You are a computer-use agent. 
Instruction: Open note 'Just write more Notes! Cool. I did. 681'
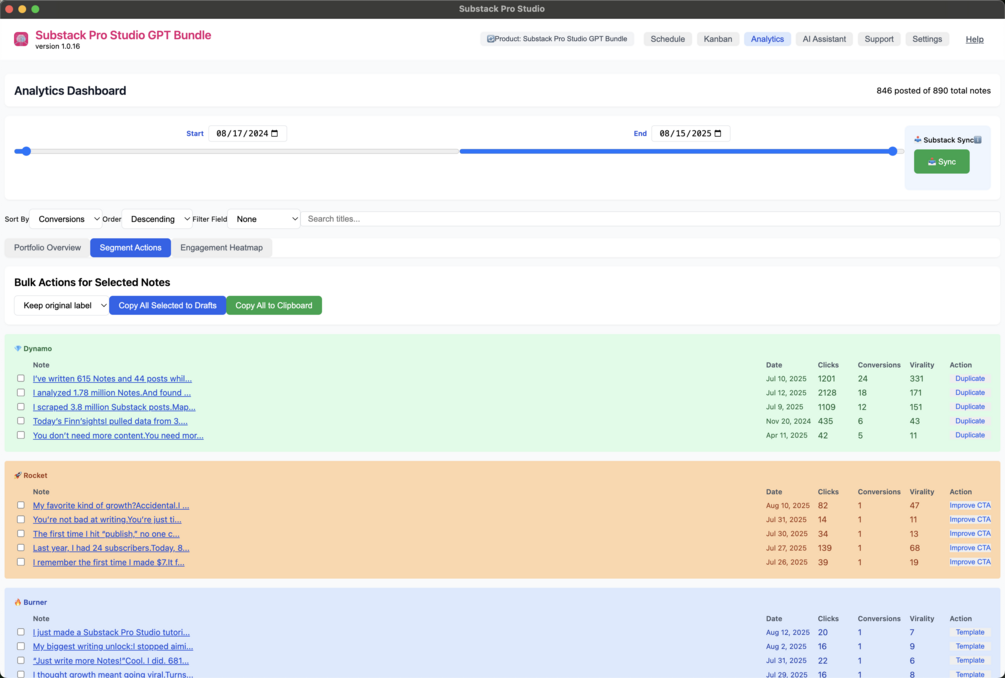pos(110,661)
